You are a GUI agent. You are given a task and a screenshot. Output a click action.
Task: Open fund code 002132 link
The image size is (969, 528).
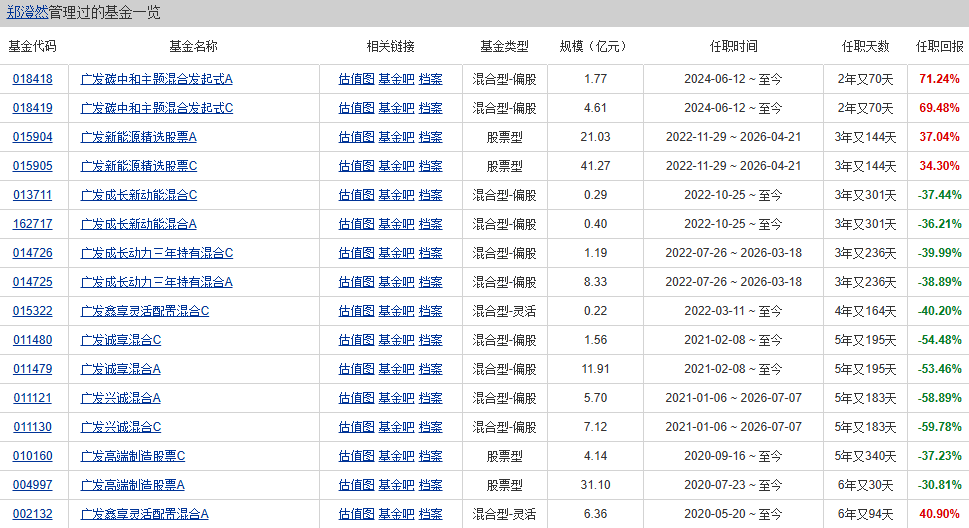pyautogui.click(x=33, y=515)
